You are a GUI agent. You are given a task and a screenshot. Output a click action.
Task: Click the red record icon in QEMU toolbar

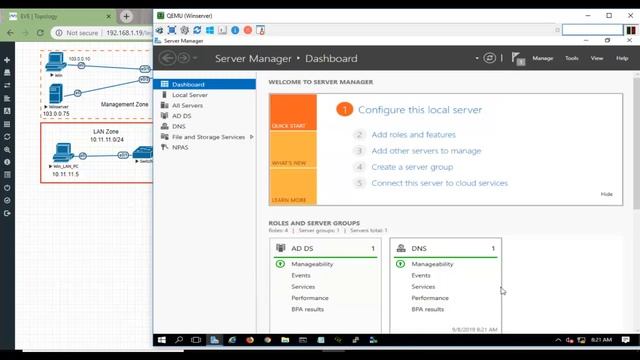pyautogui.click(x=248, y=30)
